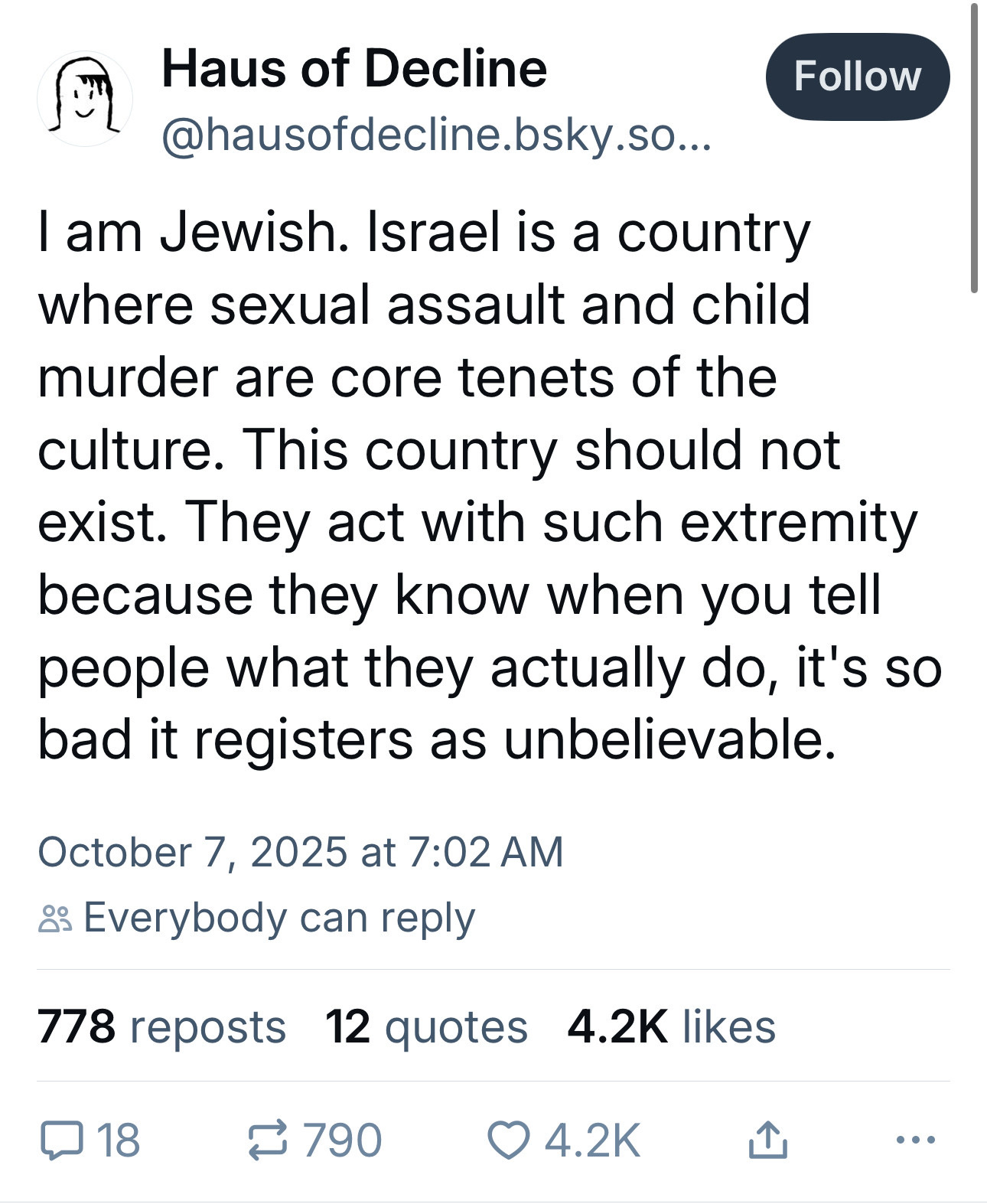Viewport: 987px width, 1204px height.
Task: Open the share icon menu
Action: [767, 1140]
